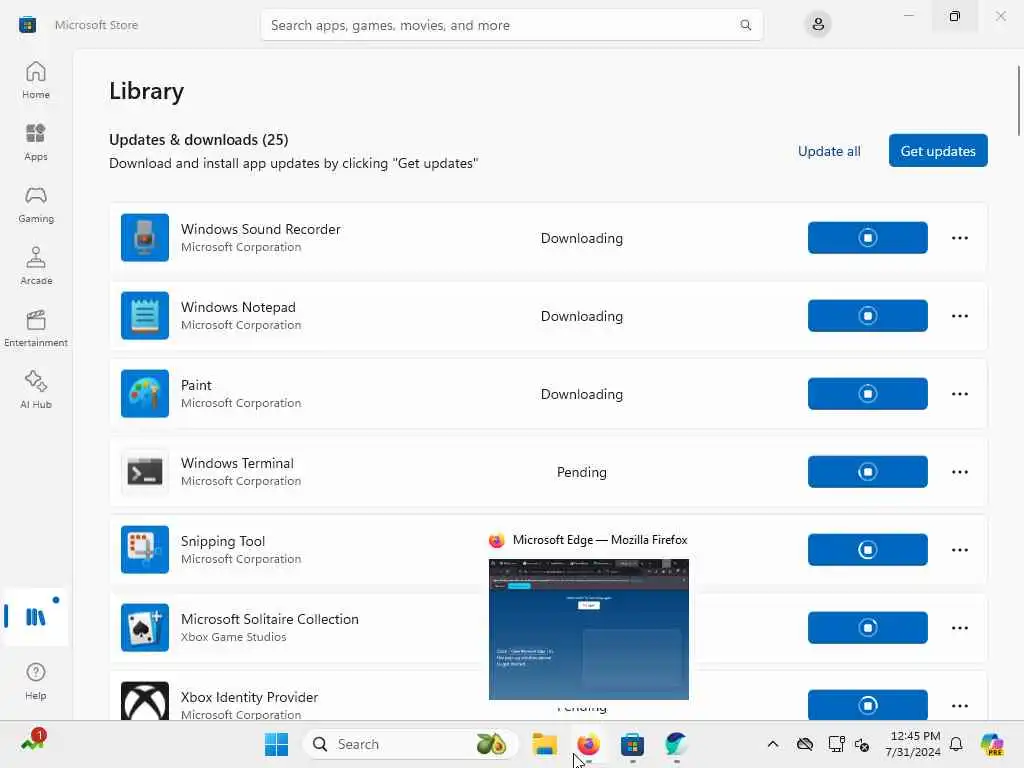Go to Apps in the sidebar
1024x768 pixels.
35,142
